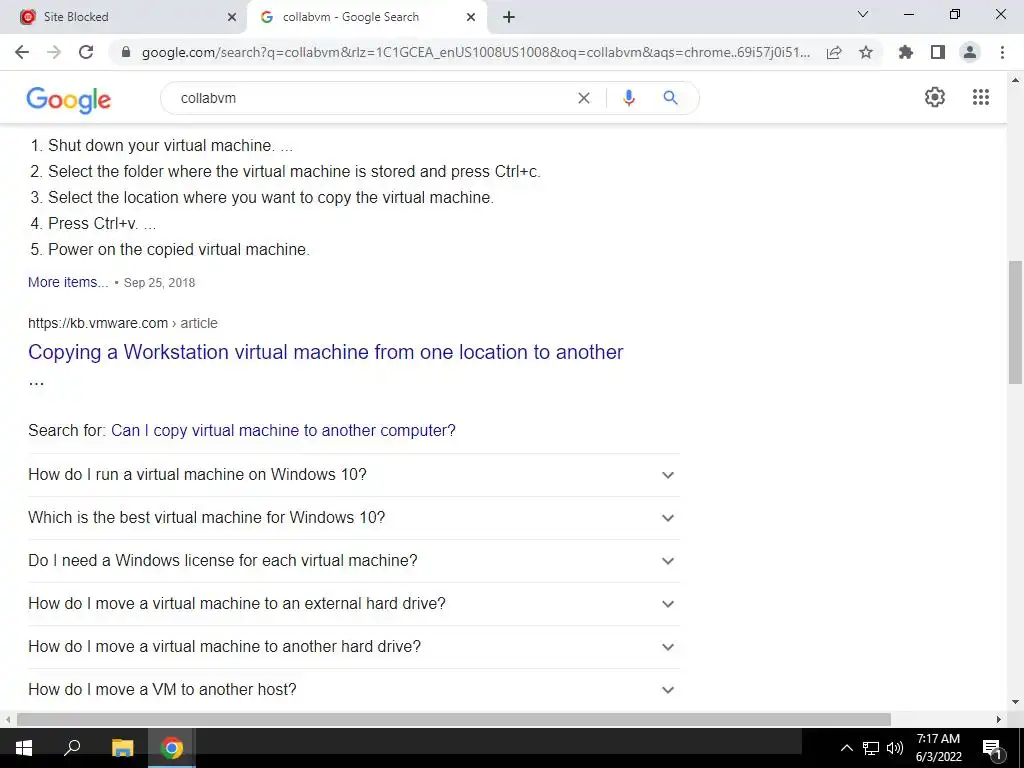Open the tab search chevron
Viewport: 1024px width, 768px height.
point(863,14)
